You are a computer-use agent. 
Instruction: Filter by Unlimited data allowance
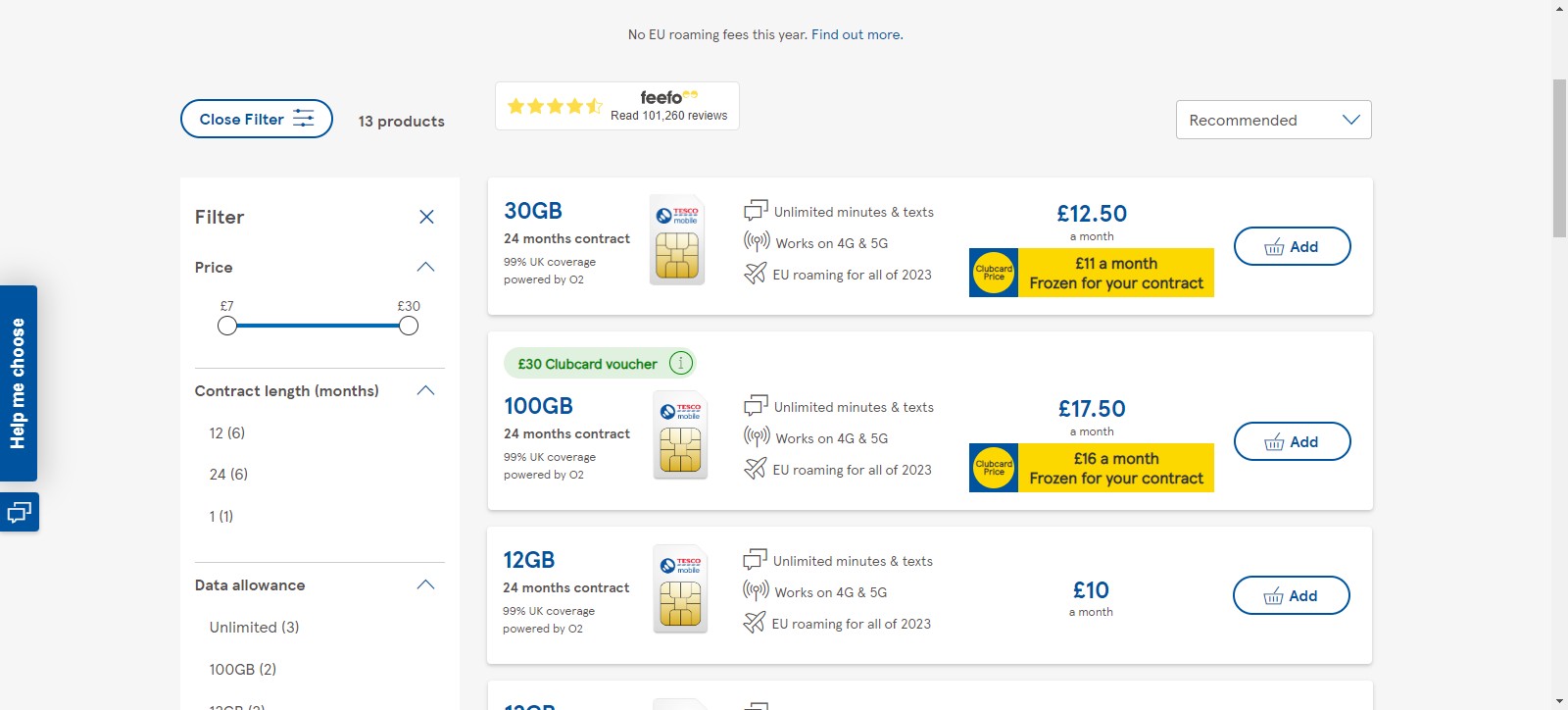click(254, 627)
